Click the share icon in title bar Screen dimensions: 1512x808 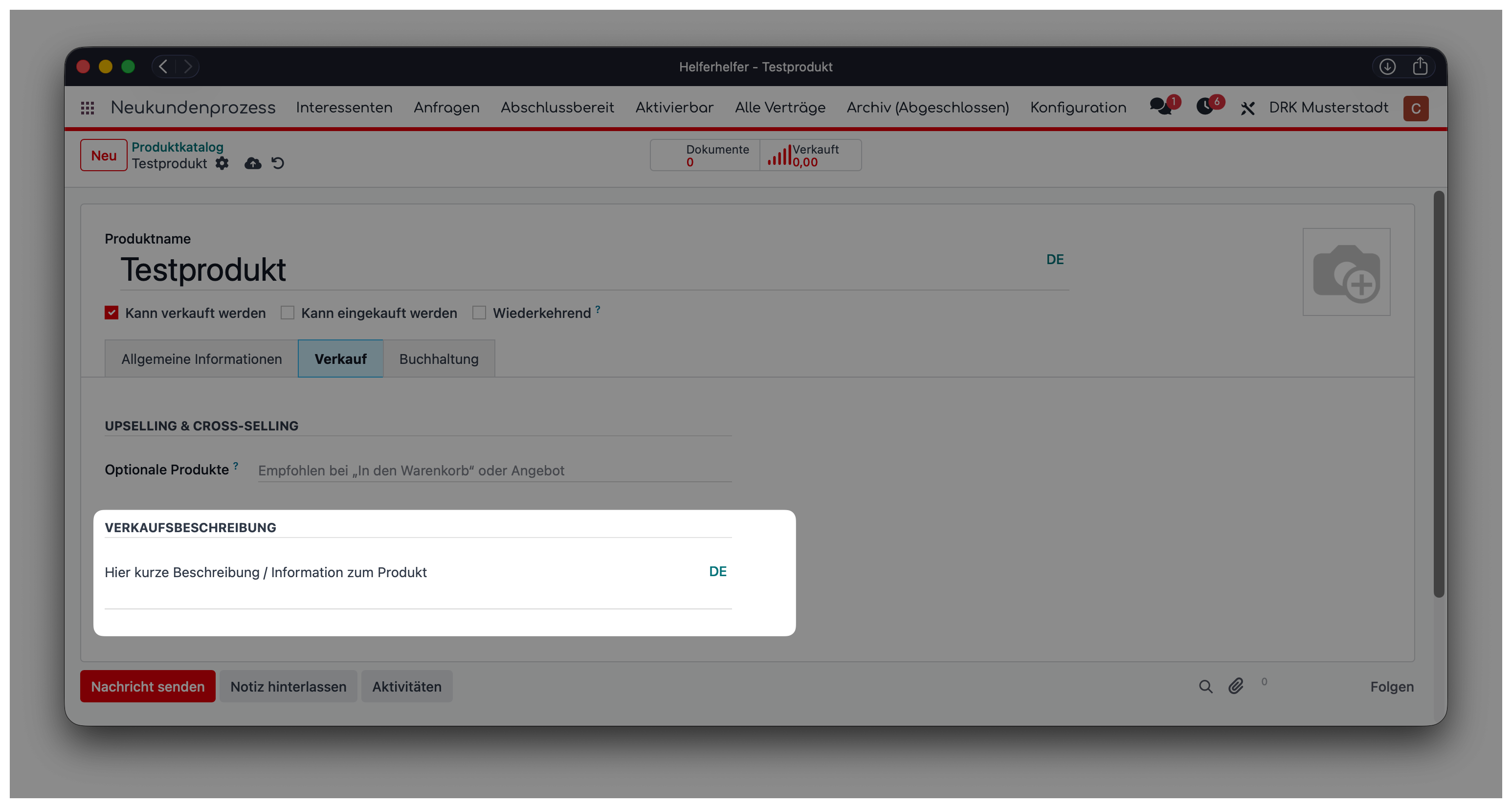[x=1420, y=67]
